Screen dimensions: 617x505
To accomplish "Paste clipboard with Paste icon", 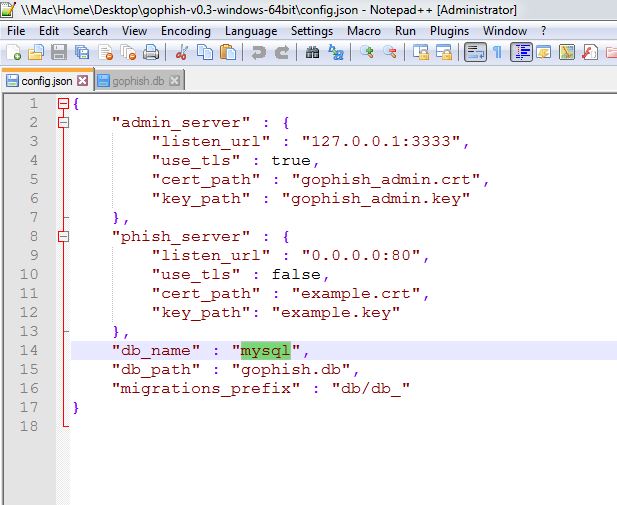I will point(228,52).
